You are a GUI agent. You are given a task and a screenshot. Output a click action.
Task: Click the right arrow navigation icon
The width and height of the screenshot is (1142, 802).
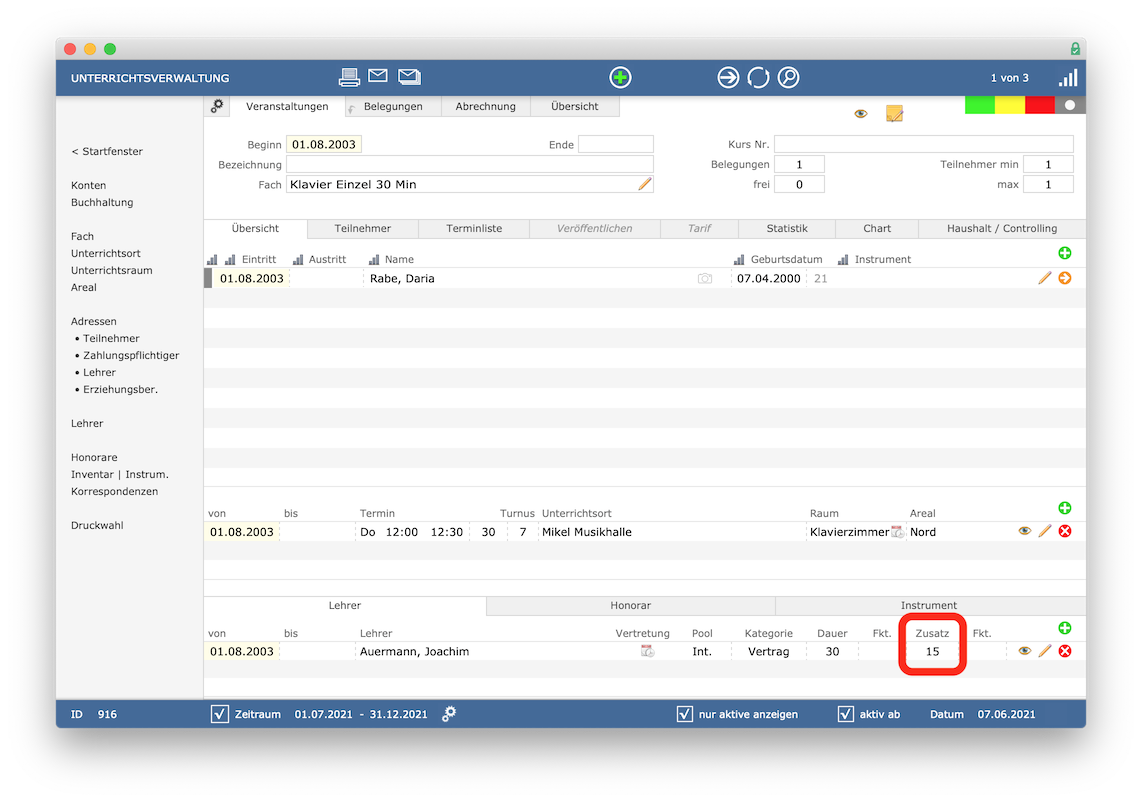tap(728, 77)
